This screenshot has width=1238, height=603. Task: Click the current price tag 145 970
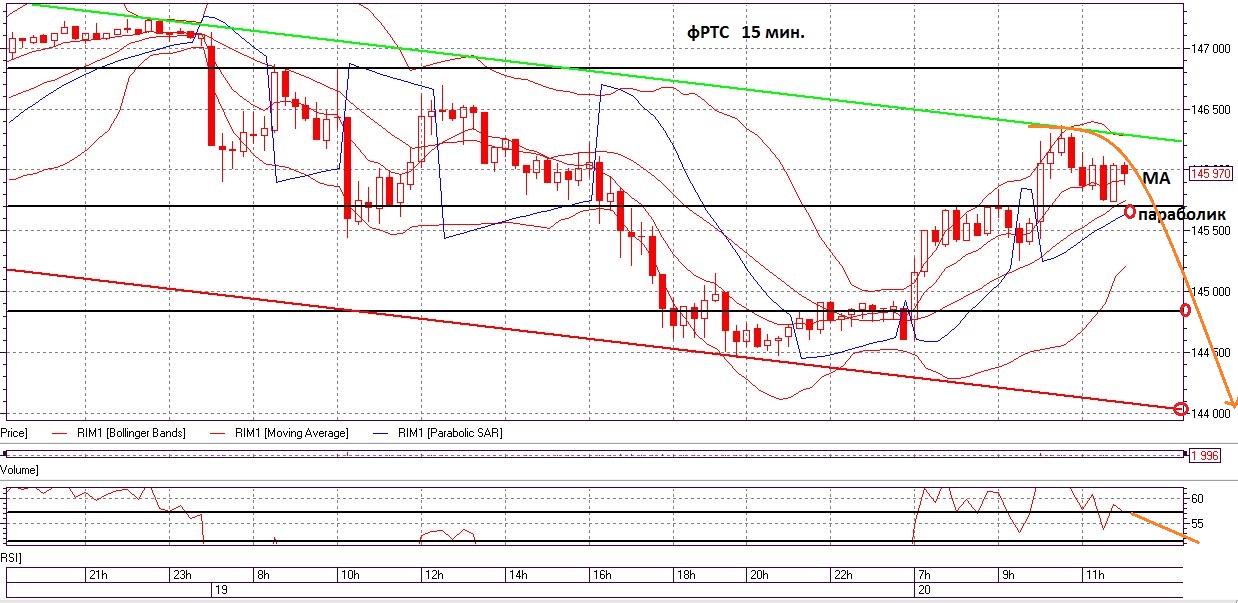[x=1211, y=173]
